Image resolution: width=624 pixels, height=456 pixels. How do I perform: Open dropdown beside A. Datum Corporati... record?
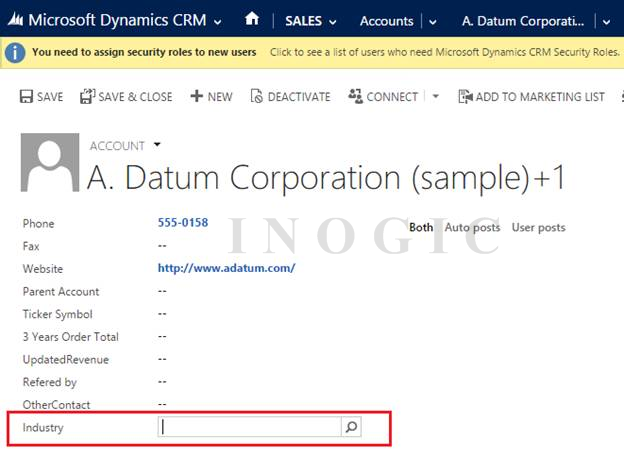(x=606, y=22)
